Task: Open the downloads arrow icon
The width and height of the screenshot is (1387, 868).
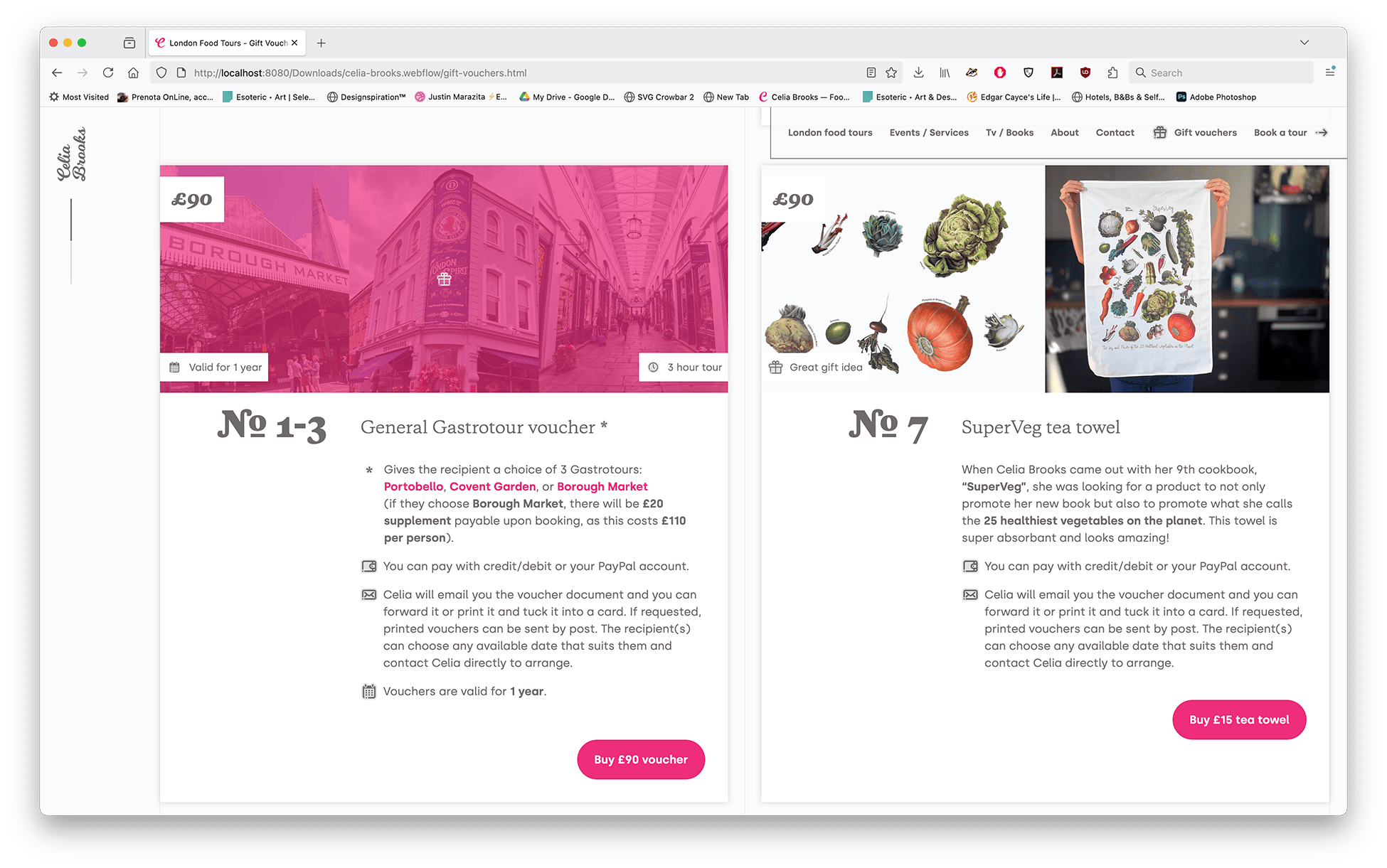Action: [918, 73]
